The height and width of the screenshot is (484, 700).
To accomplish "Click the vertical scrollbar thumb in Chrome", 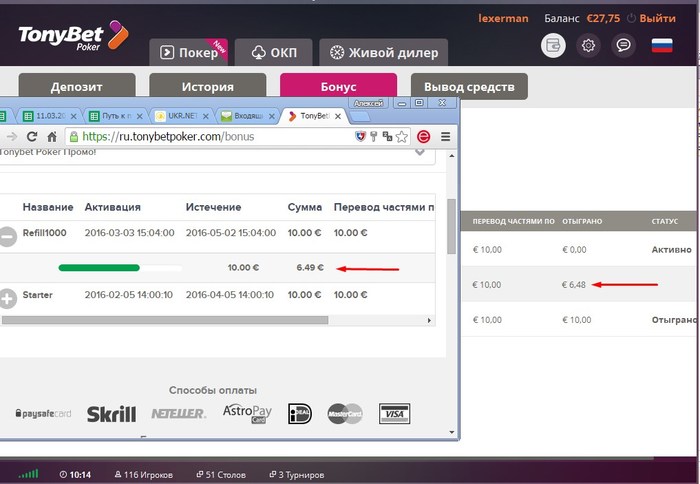I will [x=451, y=226].
